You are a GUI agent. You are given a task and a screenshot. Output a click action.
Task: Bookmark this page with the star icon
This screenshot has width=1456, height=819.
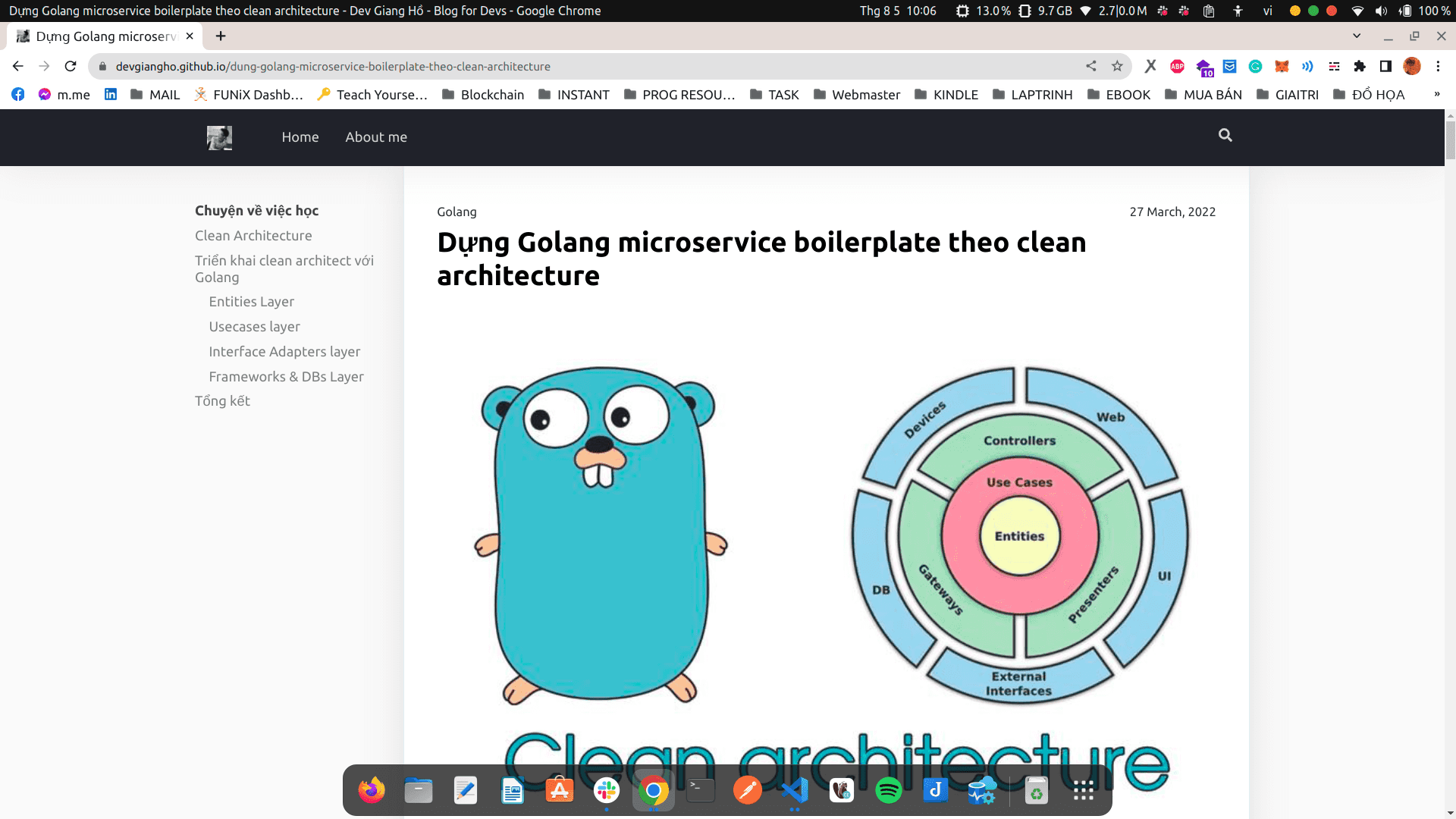1117,67
